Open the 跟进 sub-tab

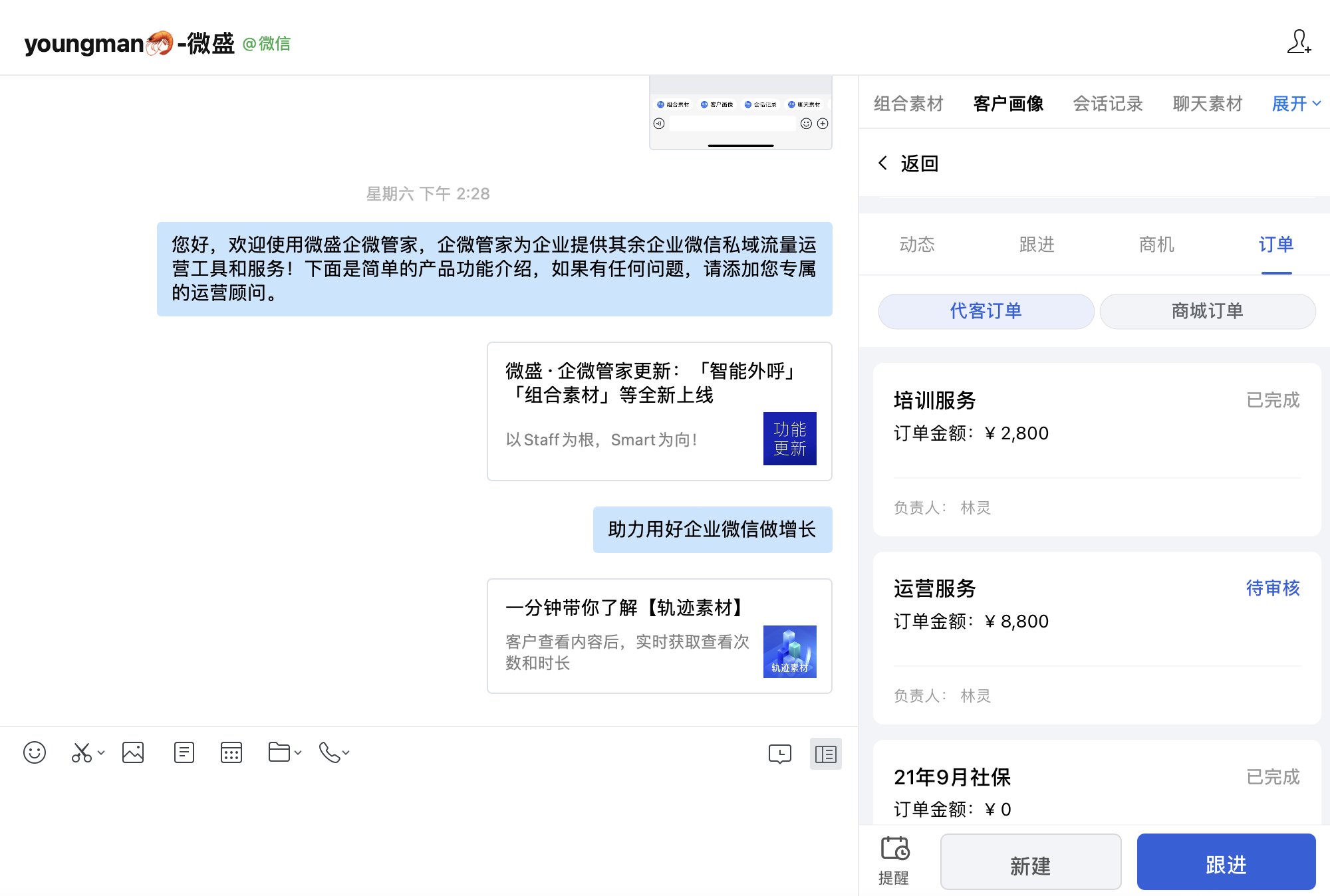click(x=1037, y=245)
